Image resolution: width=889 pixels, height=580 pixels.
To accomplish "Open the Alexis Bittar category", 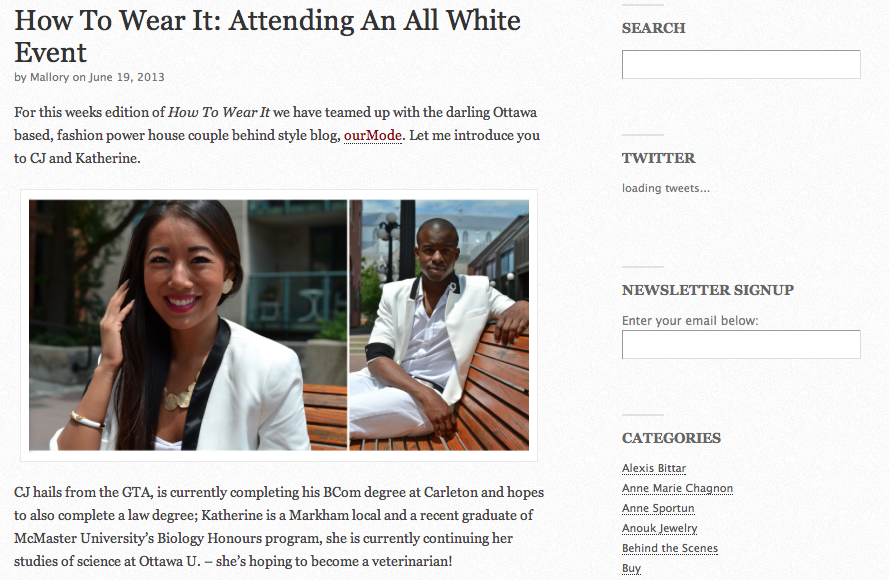I will (x=654, y=468).
